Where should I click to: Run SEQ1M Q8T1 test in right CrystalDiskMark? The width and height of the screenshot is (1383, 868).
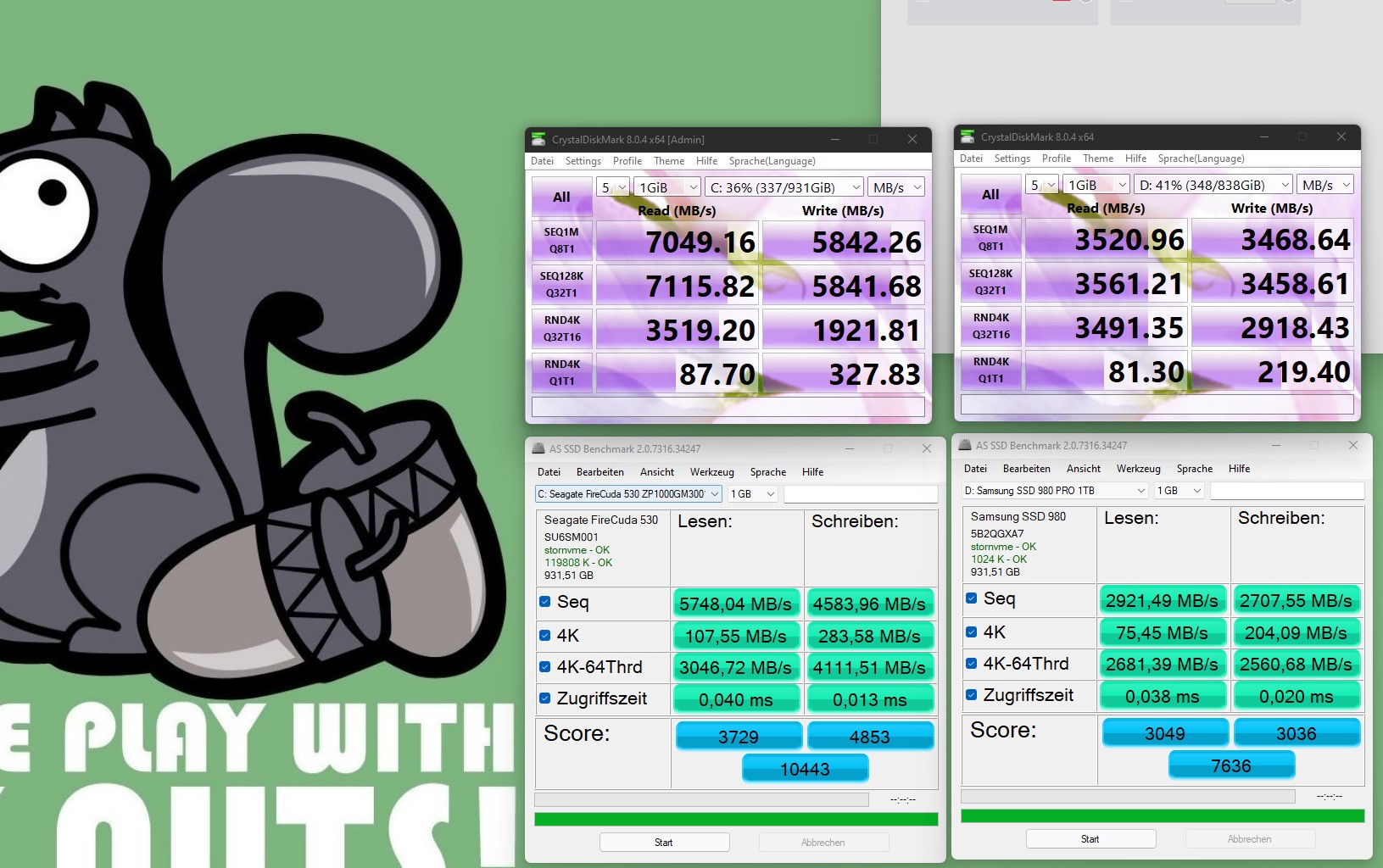(990, 238)
